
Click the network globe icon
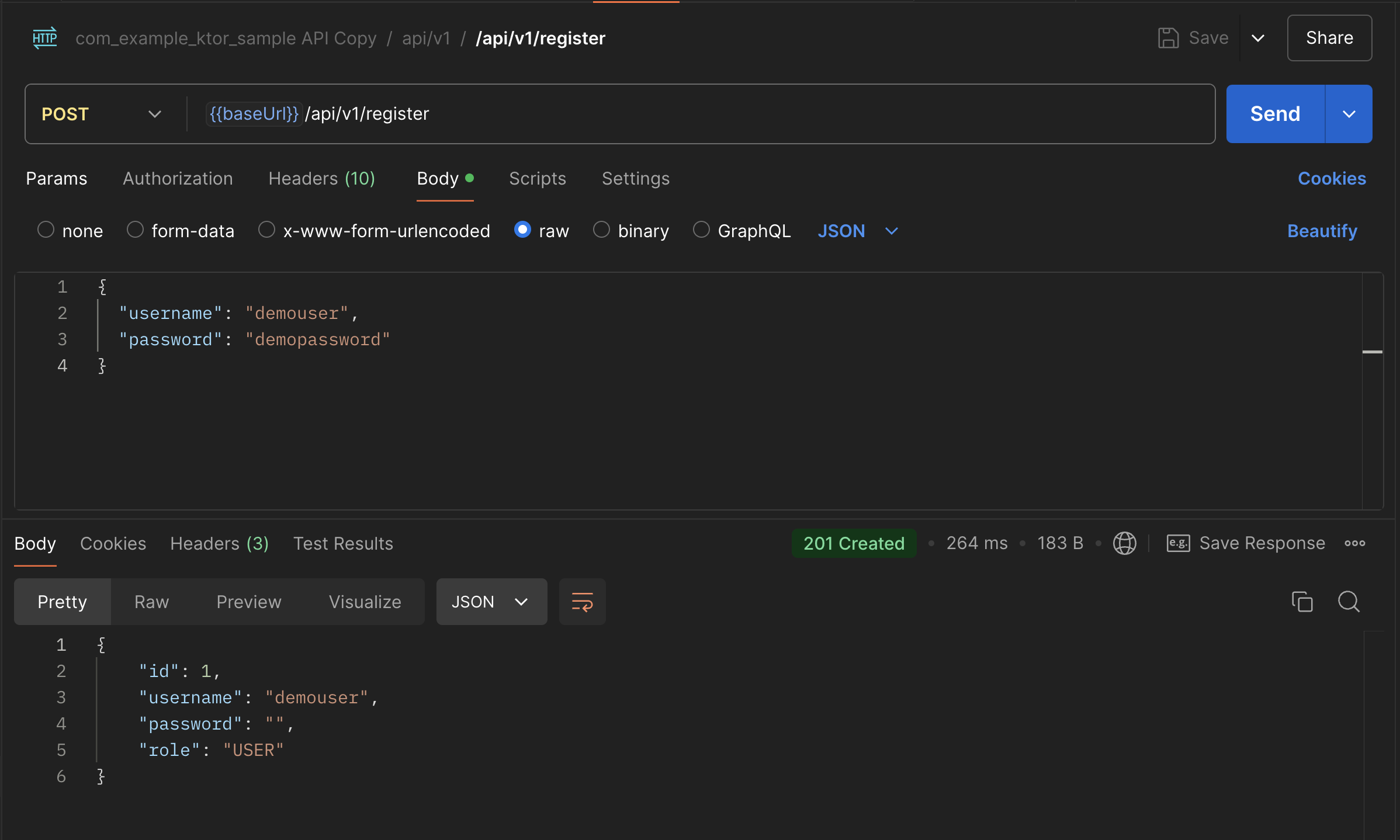tap(1124, 543)
